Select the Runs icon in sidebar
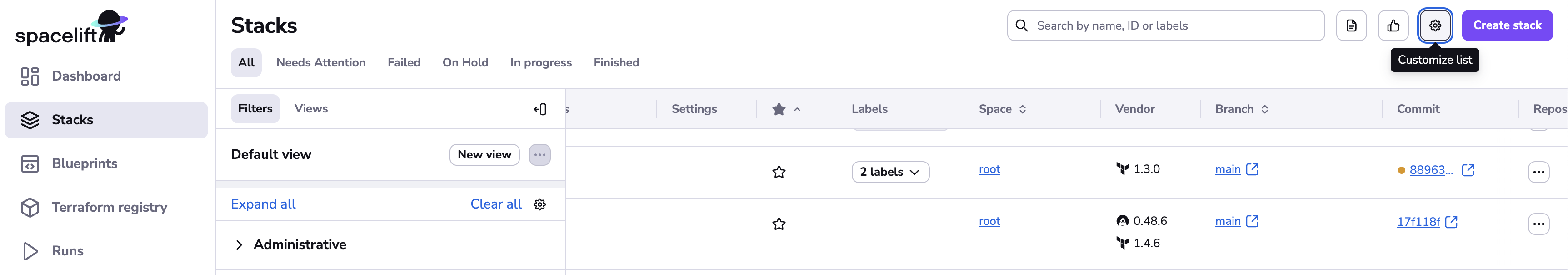This screenshot has width=1568, height=275. (x=31, y=250)
